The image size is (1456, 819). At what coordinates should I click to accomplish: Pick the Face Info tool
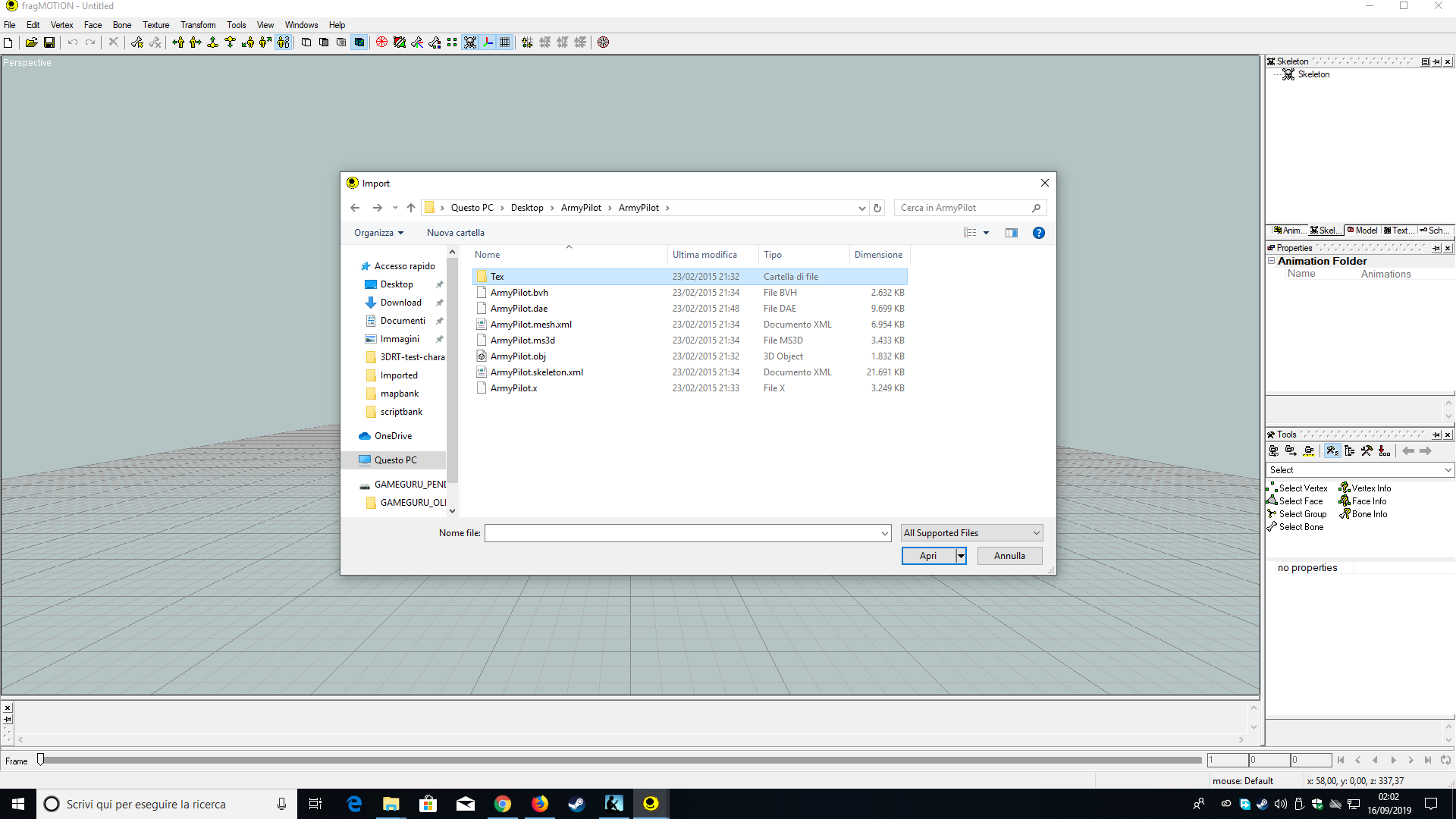pos(1368,501)
